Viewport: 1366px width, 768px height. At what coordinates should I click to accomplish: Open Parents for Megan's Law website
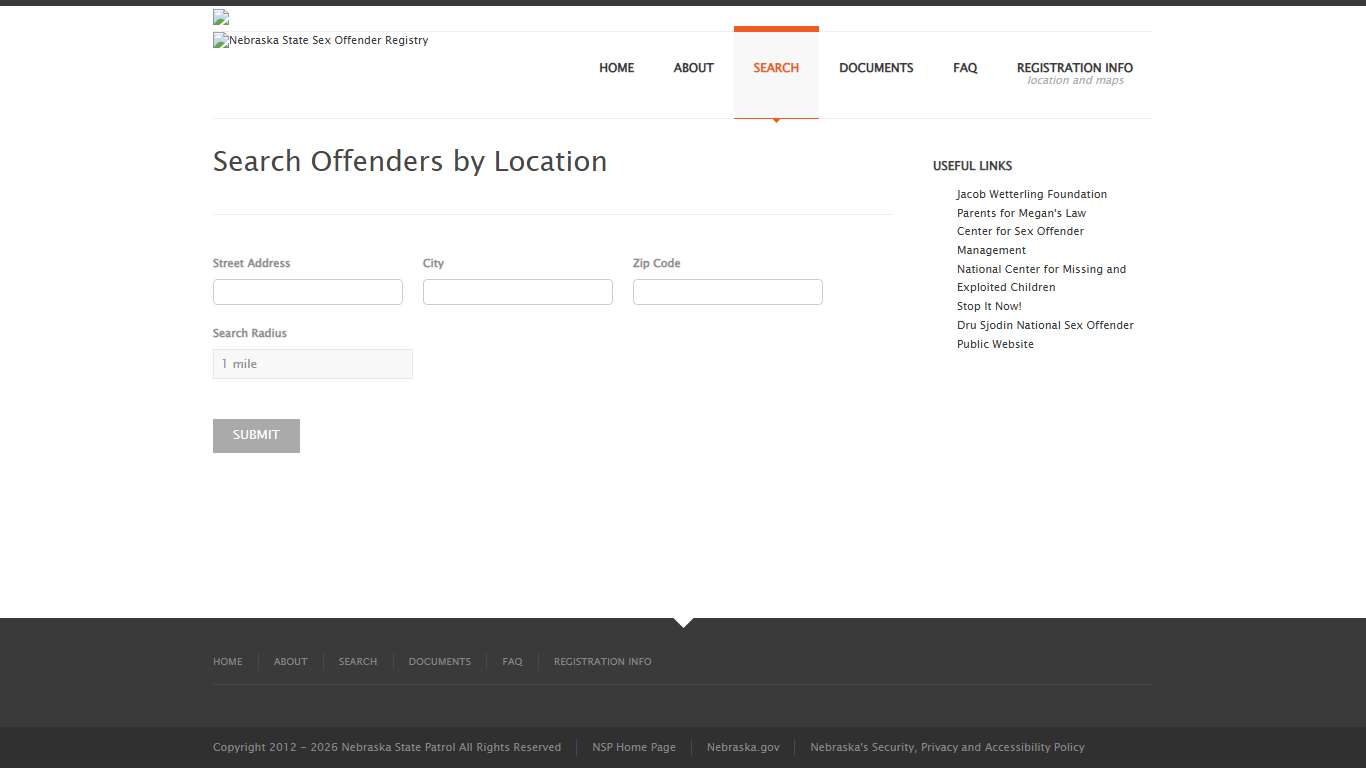point(1021,213)
